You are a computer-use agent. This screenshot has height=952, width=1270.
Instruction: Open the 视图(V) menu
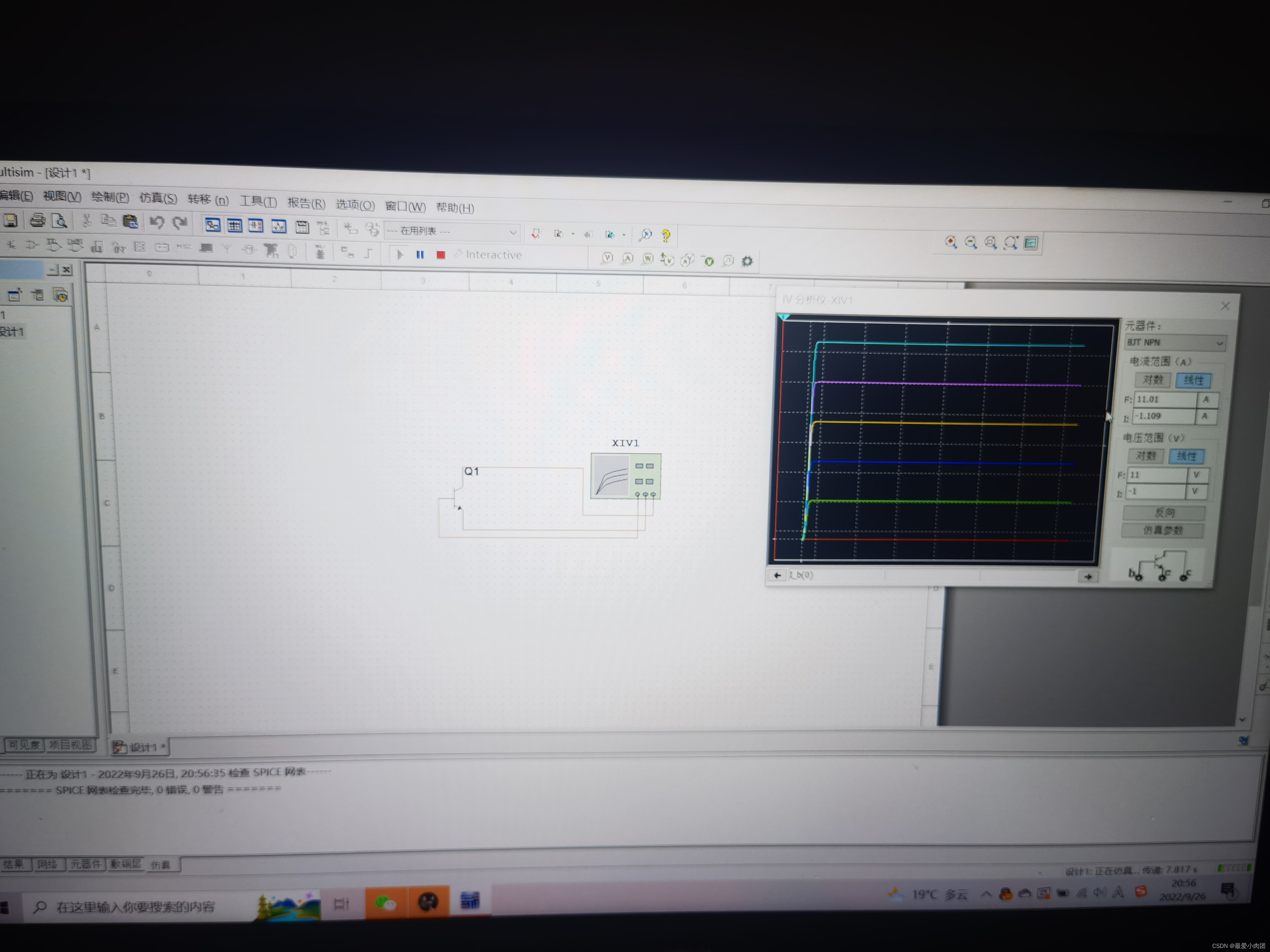[x=62, y=196]
